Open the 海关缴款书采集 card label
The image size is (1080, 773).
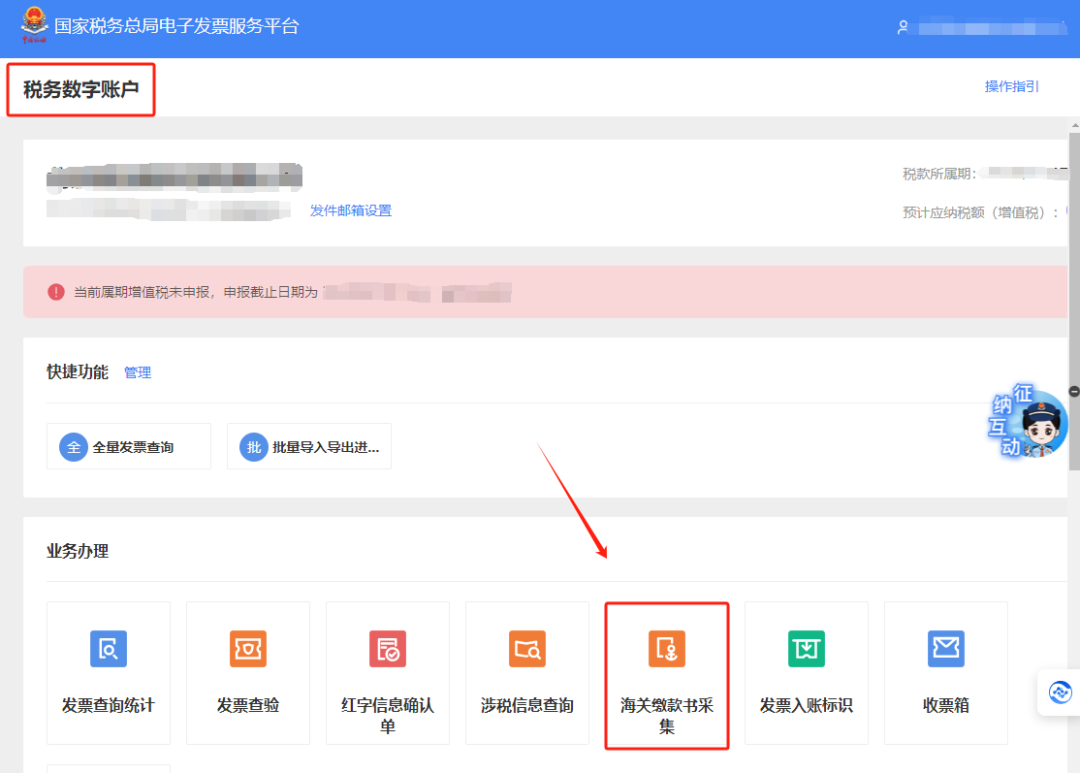click(x=667, y=715)
